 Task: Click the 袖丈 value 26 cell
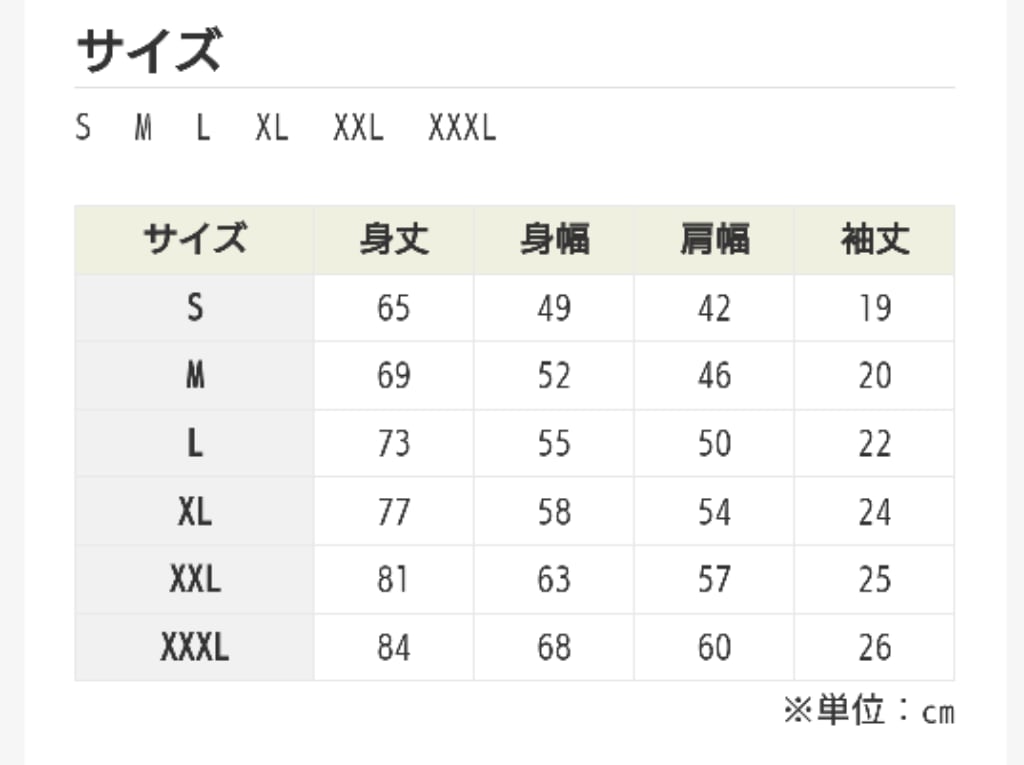tap(874, 647)
